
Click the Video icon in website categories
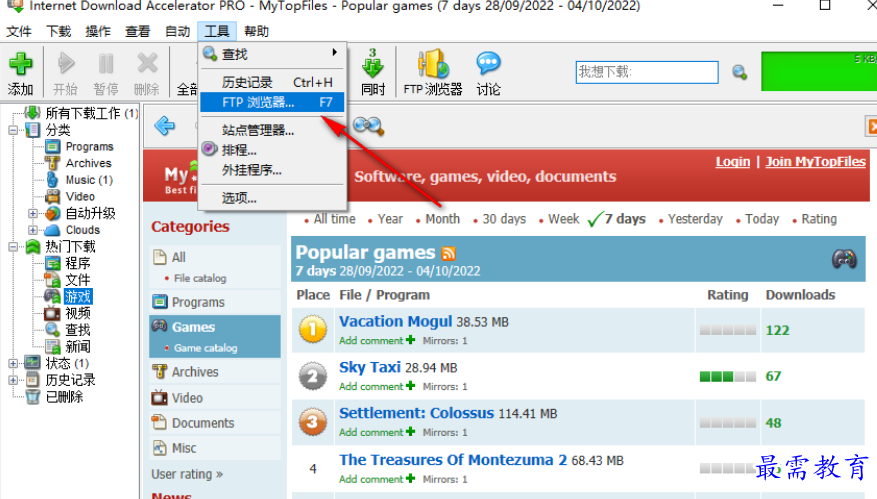coord(159,397)
